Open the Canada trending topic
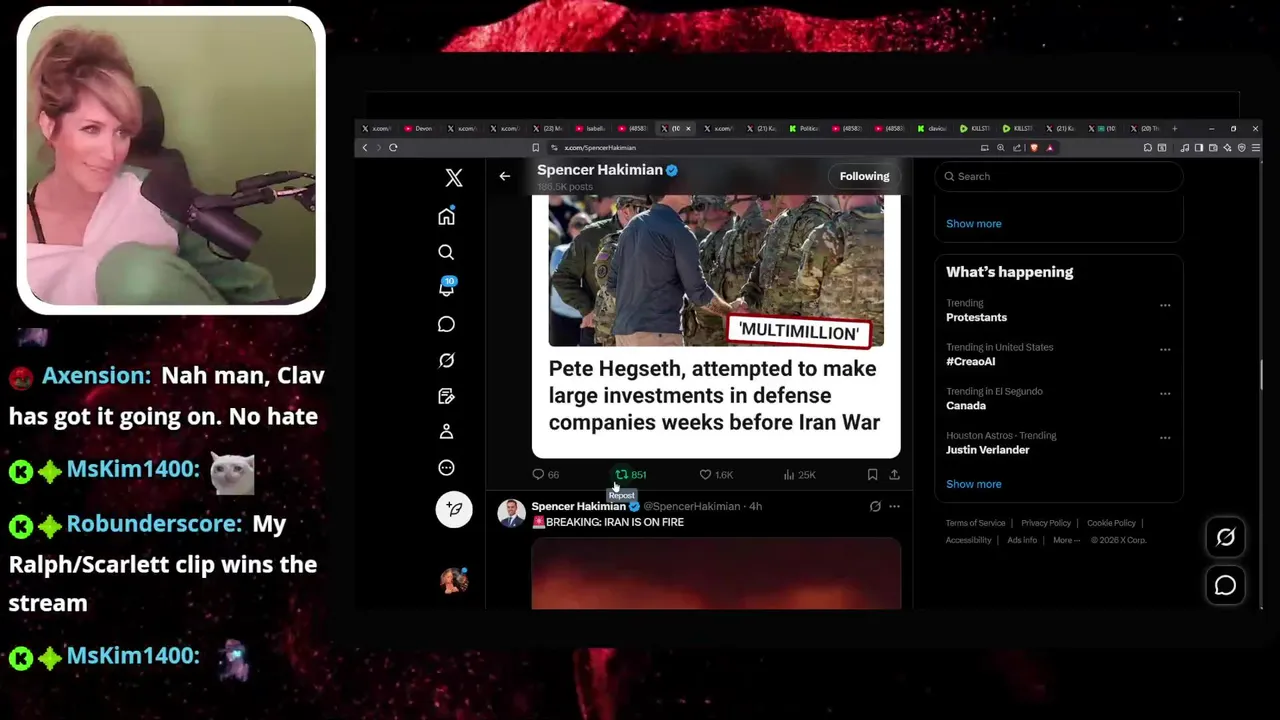 point(1058,398)
